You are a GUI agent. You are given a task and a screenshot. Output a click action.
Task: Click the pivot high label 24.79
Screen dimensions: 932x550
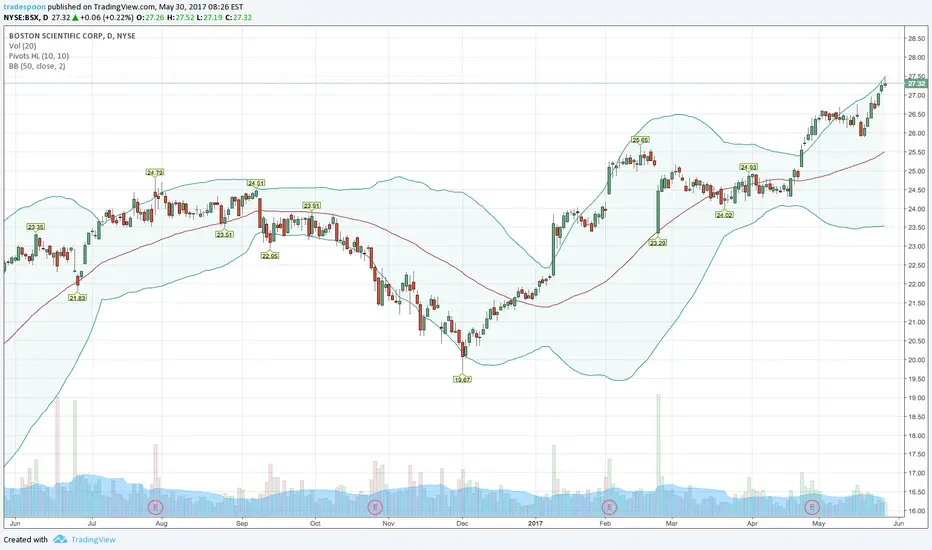point(155,172)
